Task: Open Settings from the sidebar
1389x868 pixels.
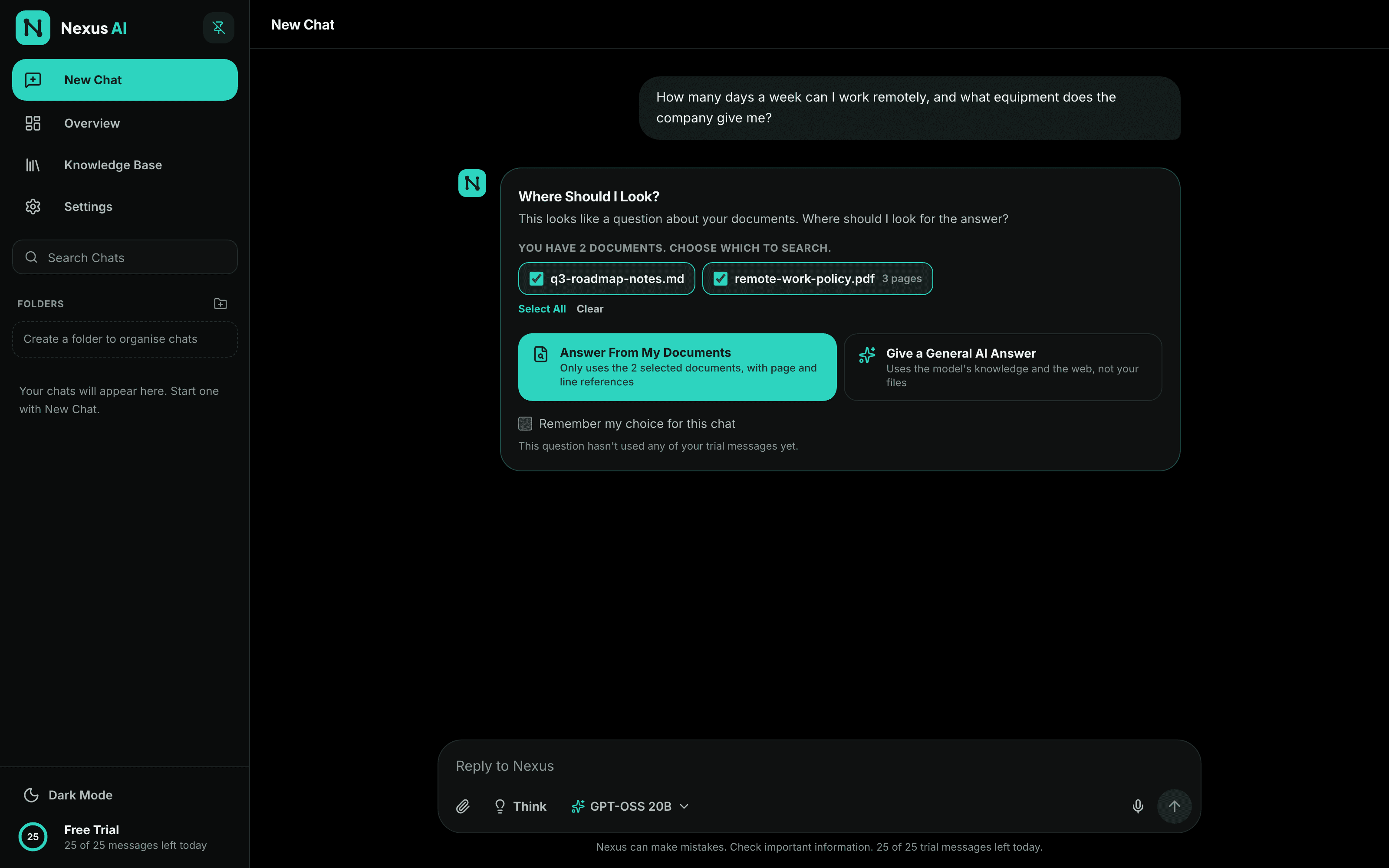Action: click(x=125, y=207)
